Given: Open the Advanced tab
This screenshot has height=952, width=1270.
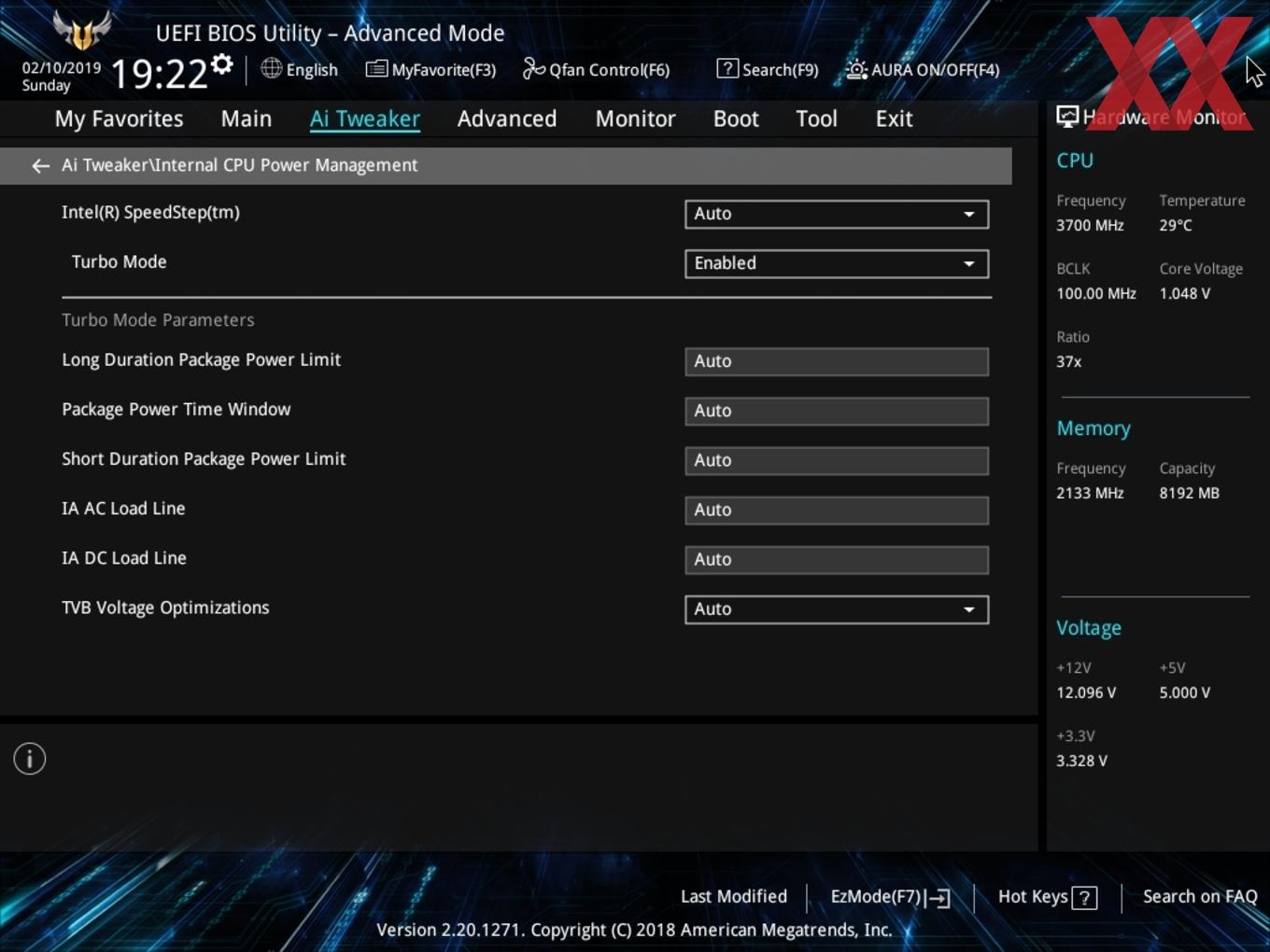Looking at the screenshot, I should [x=507, y=119].
